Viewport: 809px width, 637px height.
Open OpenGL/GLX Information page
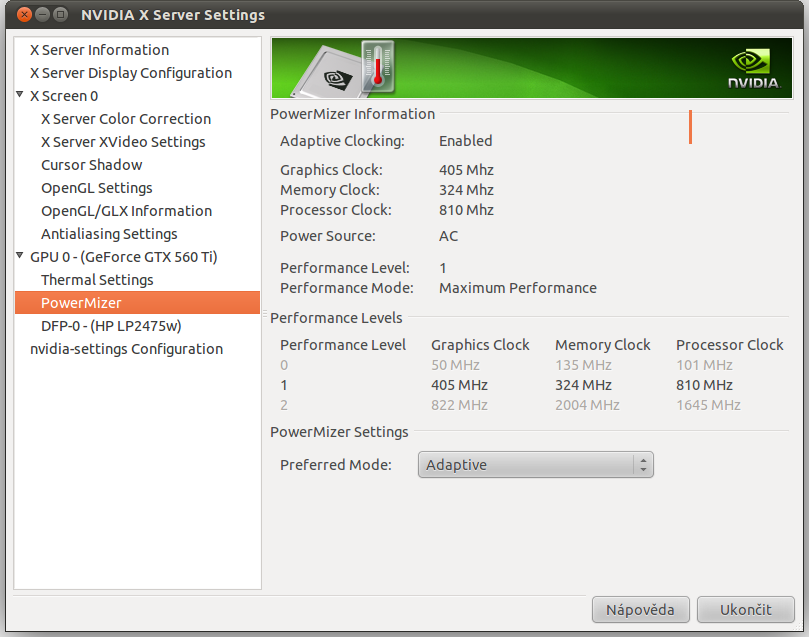click(x=126, y=211)
